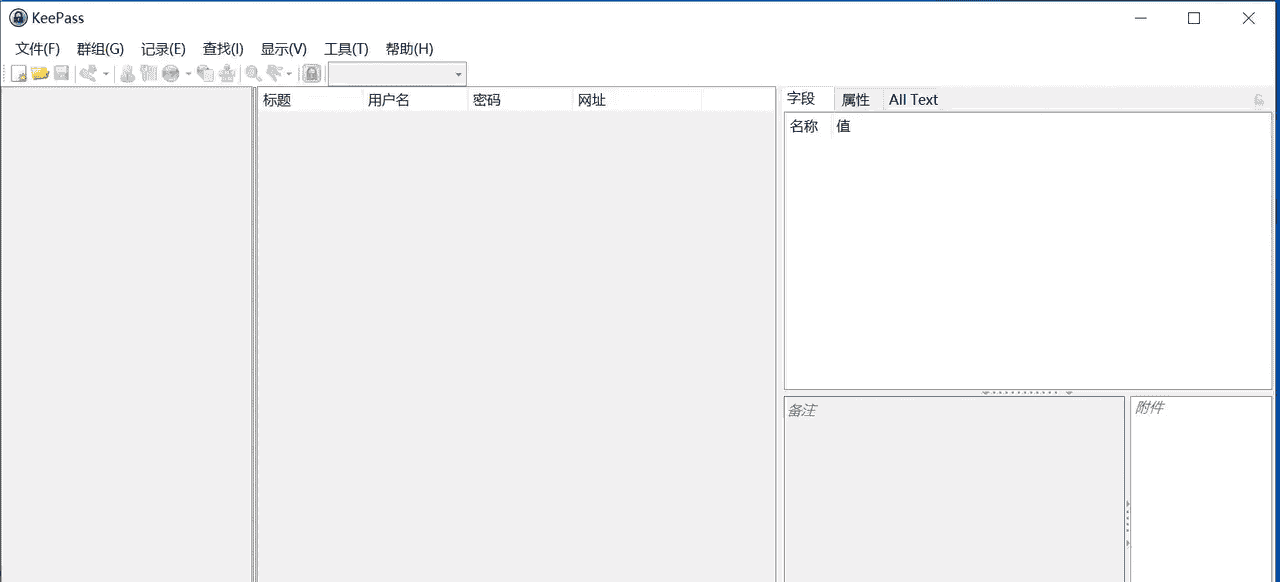This screenshot has height=582, width=1280.
Task: Save the current database
Action: click(x=62, y=72)
